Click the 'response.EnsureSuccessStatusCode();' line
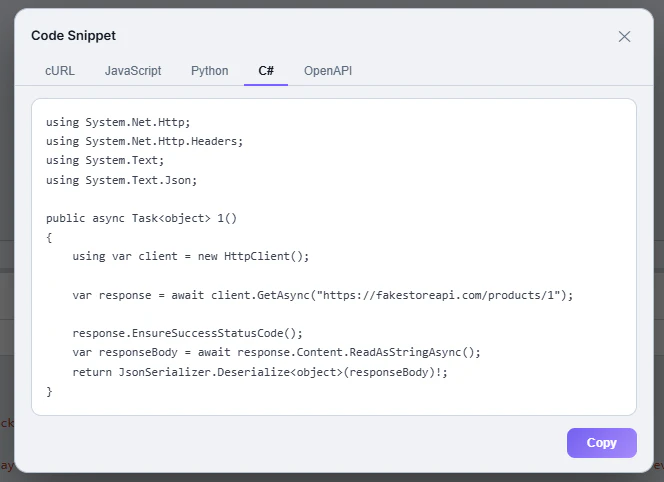 pos(188,333)
